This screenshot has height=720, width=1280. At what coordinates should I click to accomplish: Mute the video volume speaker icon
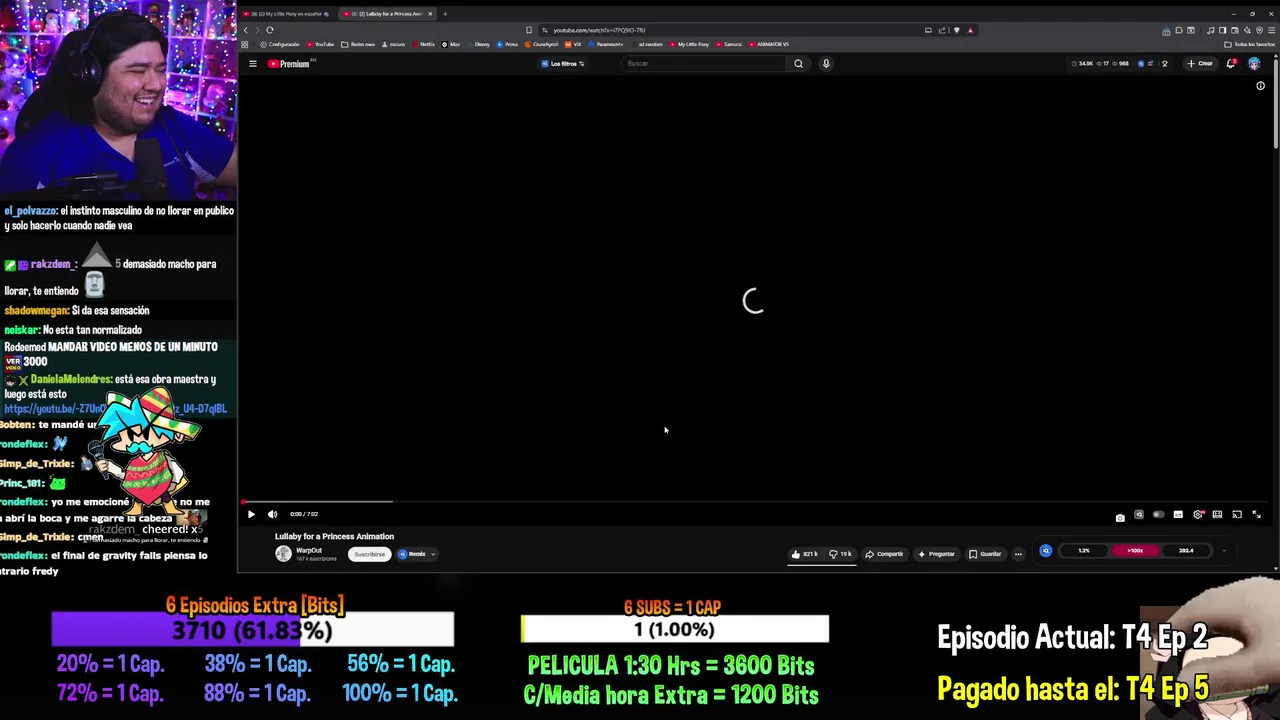(272, 514)
